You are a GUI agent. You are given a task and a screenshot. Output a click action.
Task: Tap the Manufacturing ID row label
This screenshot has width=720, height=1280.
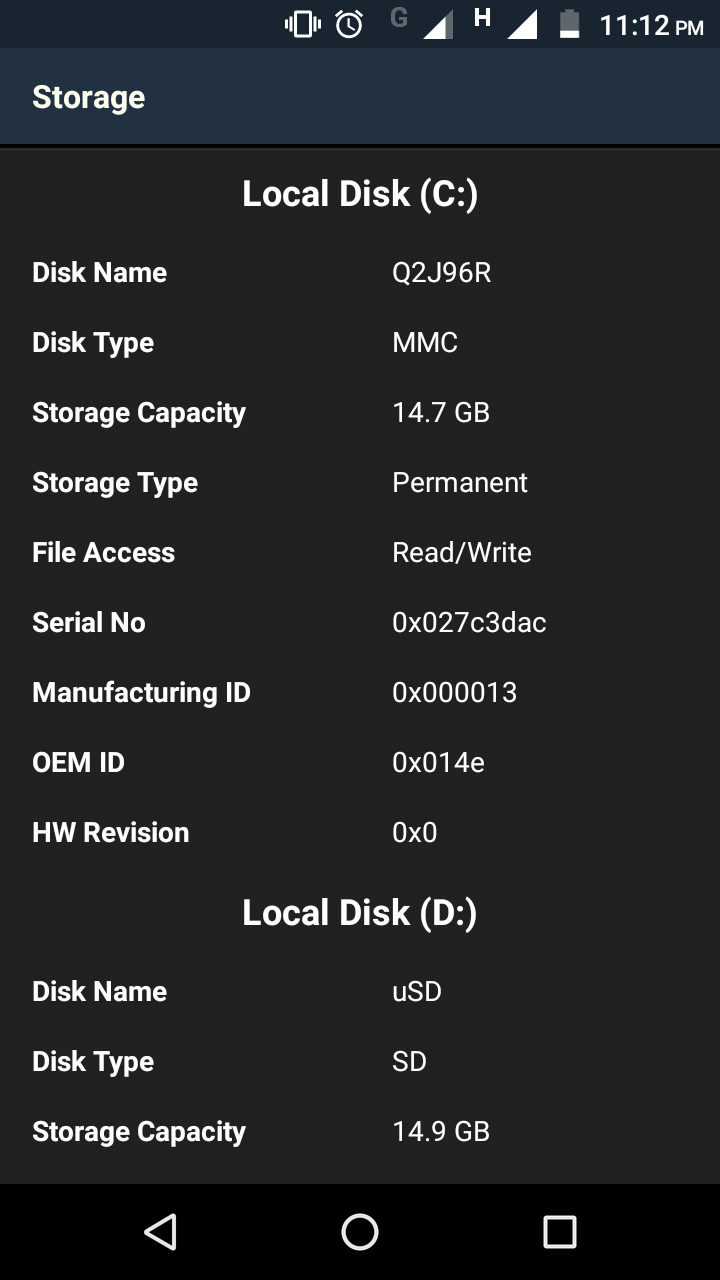[x=141, y=693]
